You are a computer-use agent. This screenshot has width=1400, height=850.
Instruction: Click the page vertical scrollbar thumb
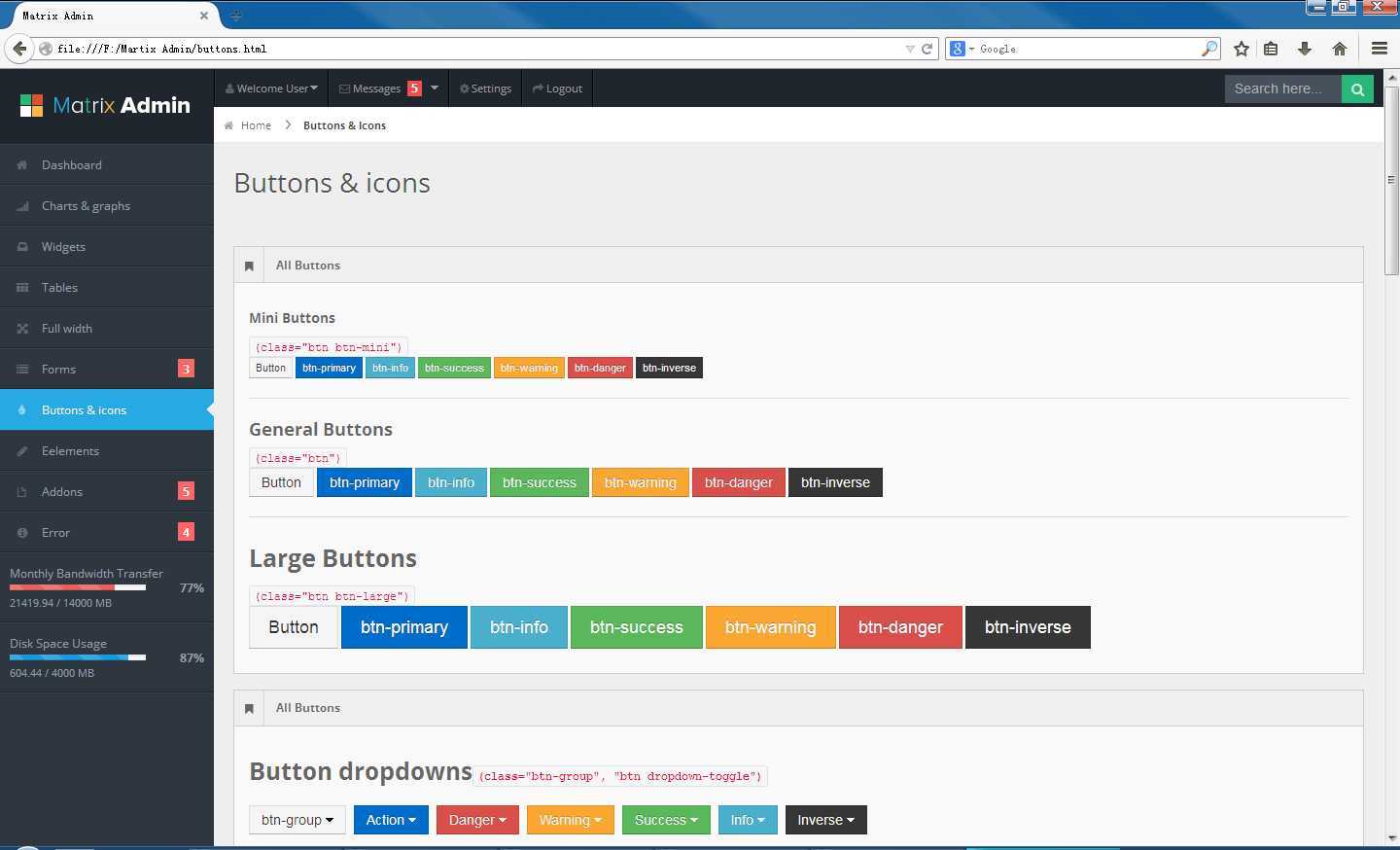(1391, 180)
